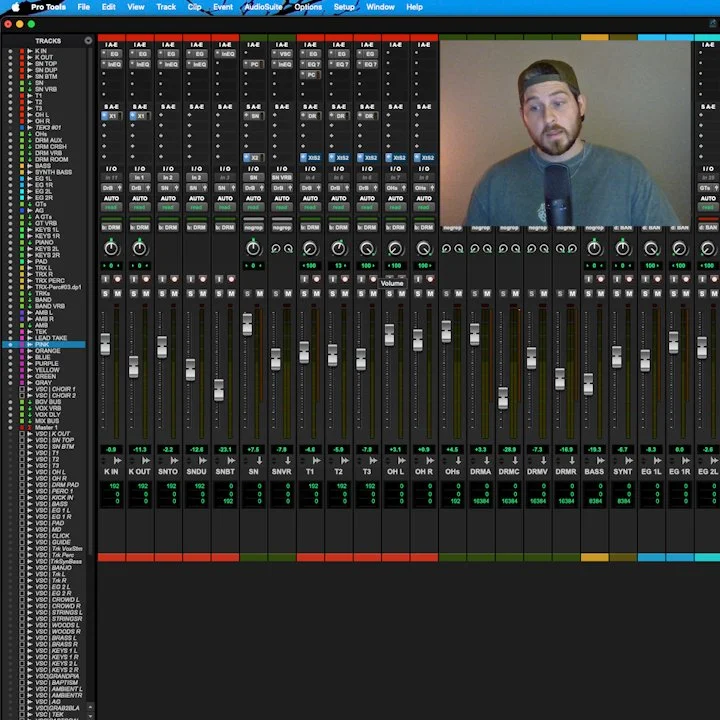Toggle show/hide dot for SN TOP track
720x720 pixels.
[10, 64]
